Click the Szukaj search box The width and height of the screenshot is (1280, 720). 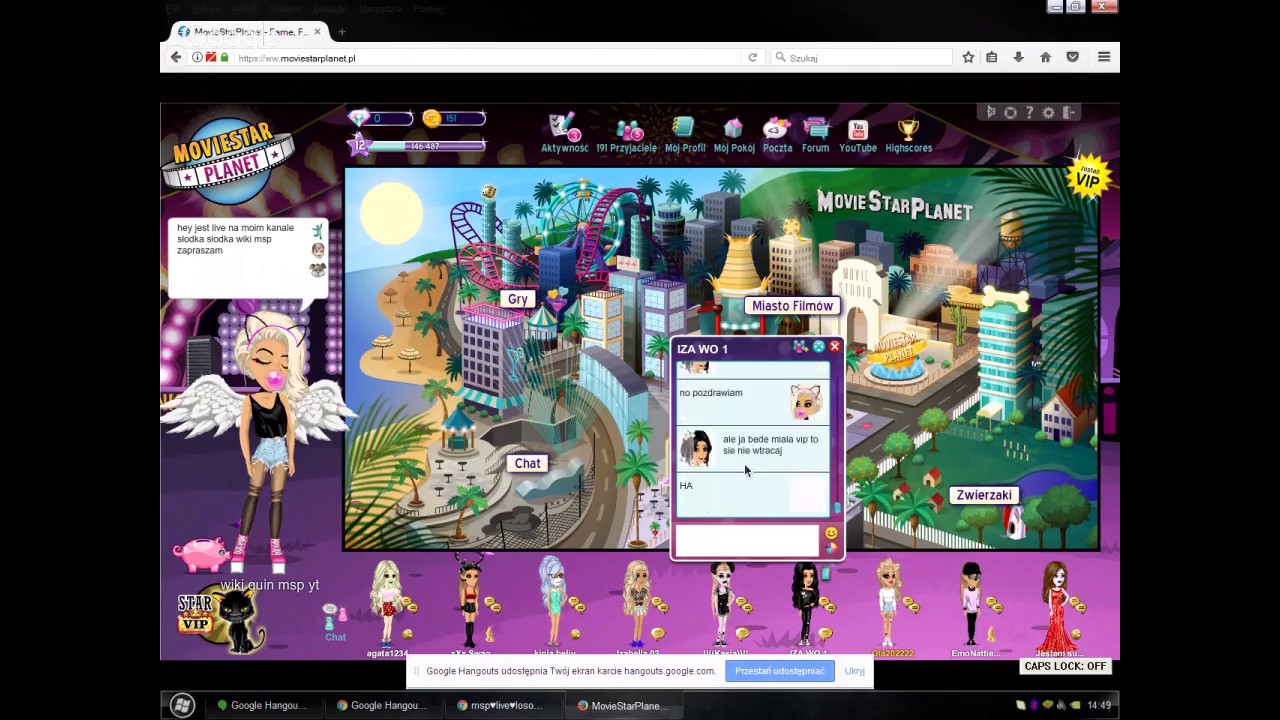(860, 58)
